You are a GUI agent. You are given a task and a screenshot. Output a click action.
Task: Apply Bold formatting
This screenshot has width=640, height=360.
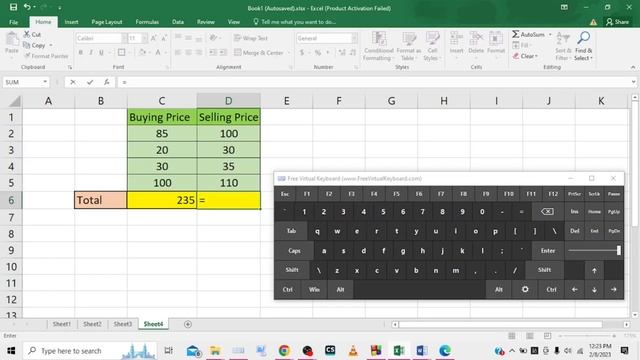(81, 52)
